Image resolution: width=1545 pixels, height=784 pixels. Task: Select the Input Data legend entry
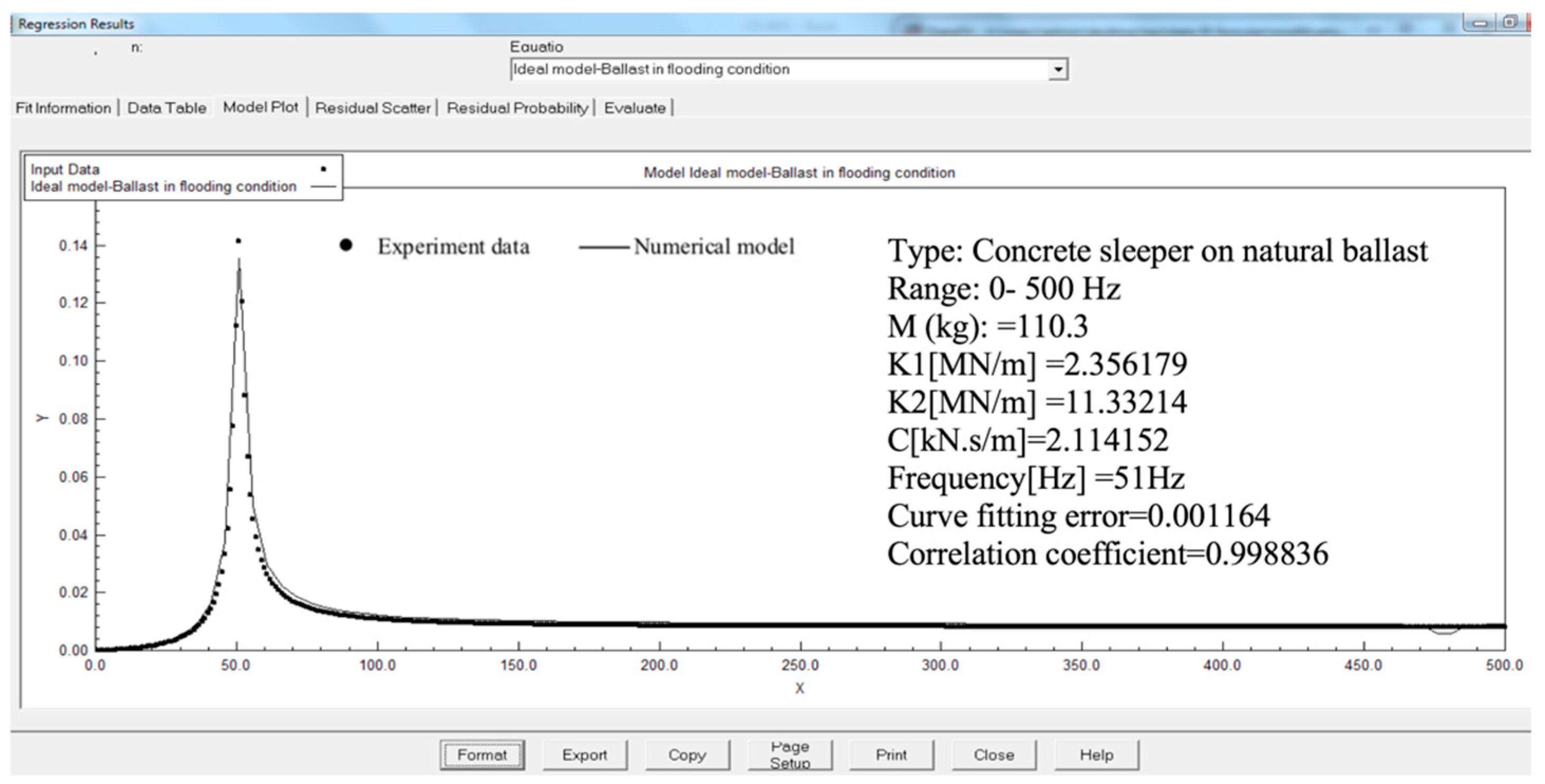click(x=65, y=169)
